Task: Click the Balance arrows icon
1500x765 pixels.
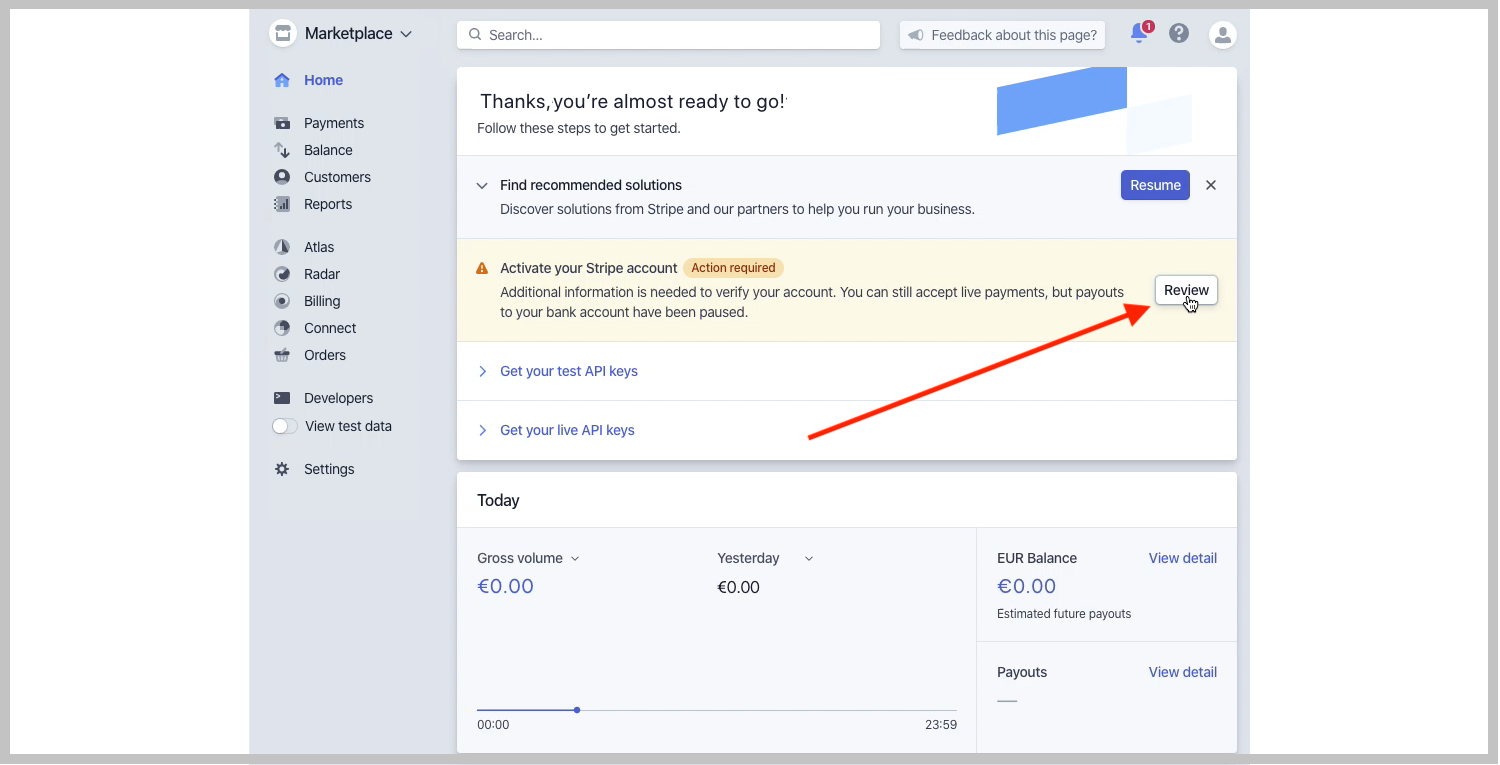Action: pos(282,150)
